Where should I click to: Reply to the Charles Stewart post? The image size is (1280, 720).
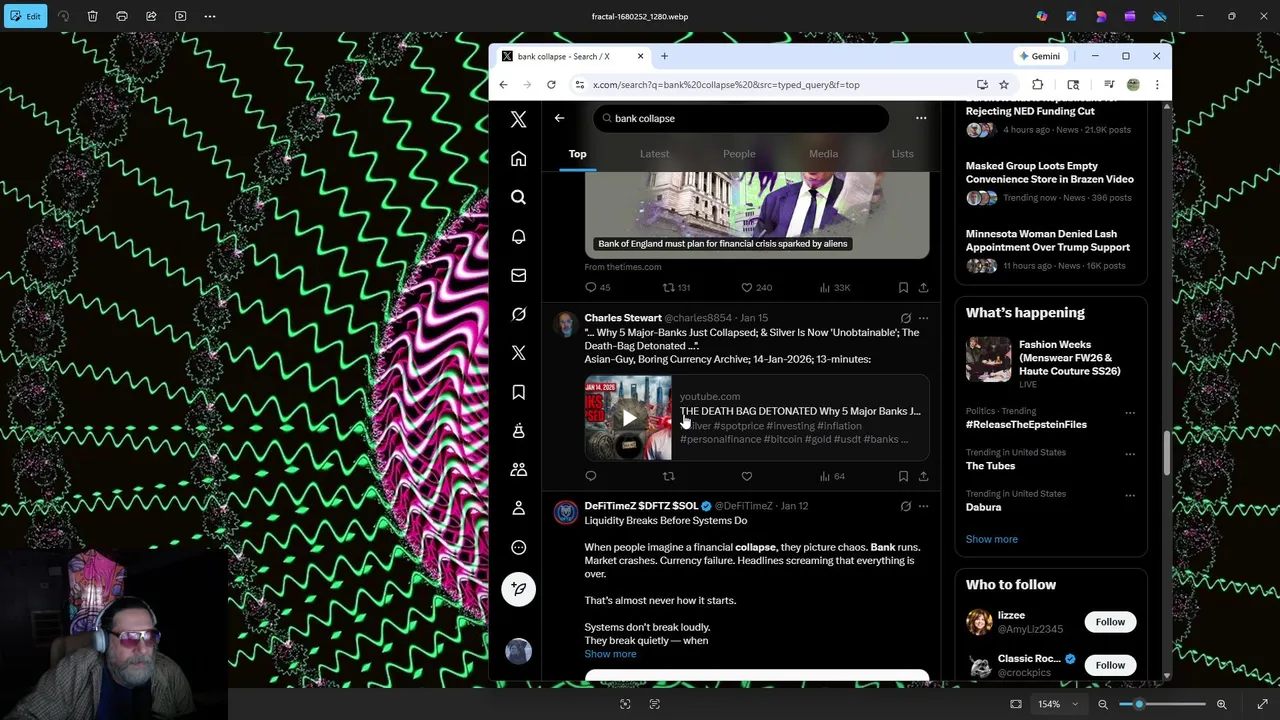[590, 476]
